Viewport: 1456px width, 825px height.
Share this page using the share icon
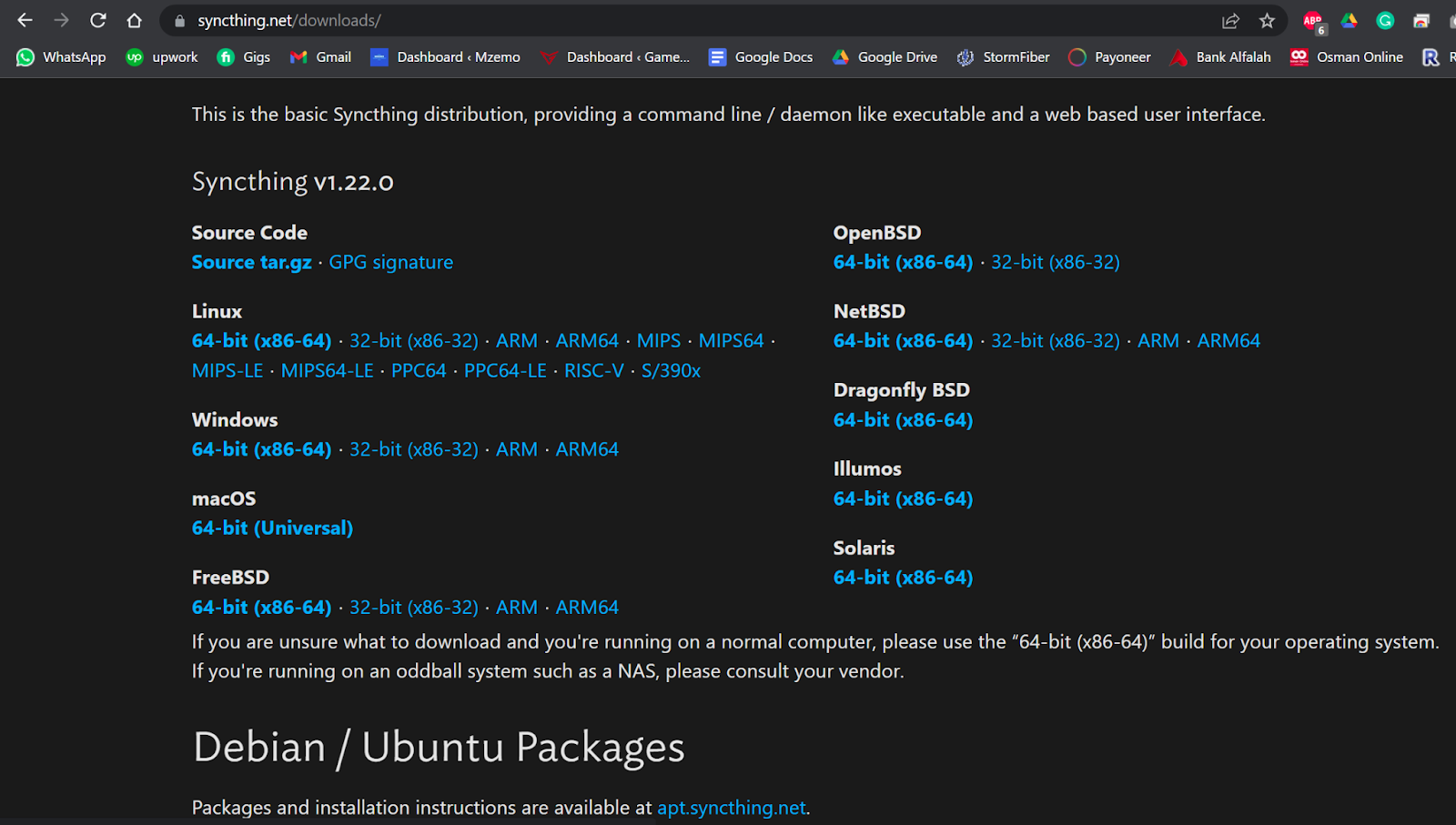click(1230, 21)
